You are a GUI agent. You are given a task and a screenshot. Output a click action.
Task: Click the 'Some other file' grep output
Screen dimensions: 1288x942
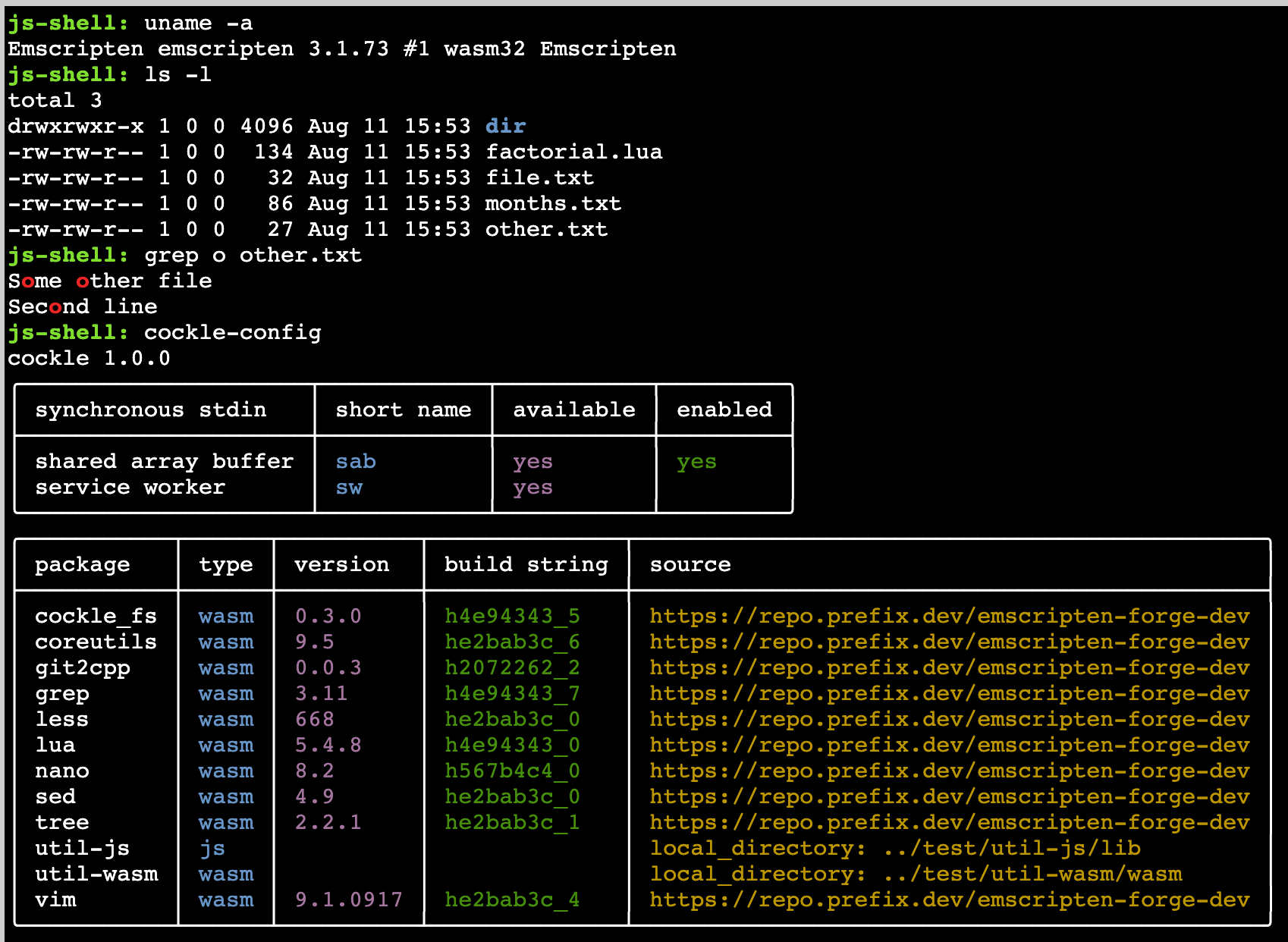(110, 281)
